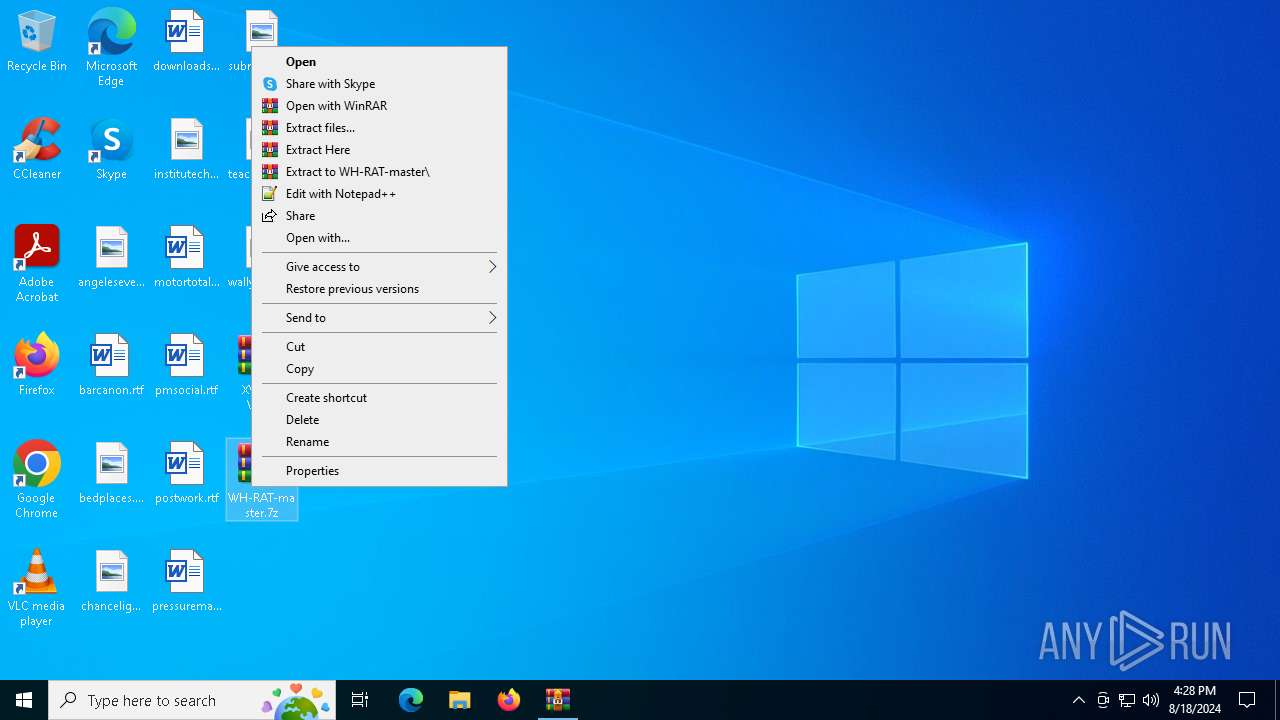
Task: Choose Delete from the context menu
Action: click(x=379, y=420)
